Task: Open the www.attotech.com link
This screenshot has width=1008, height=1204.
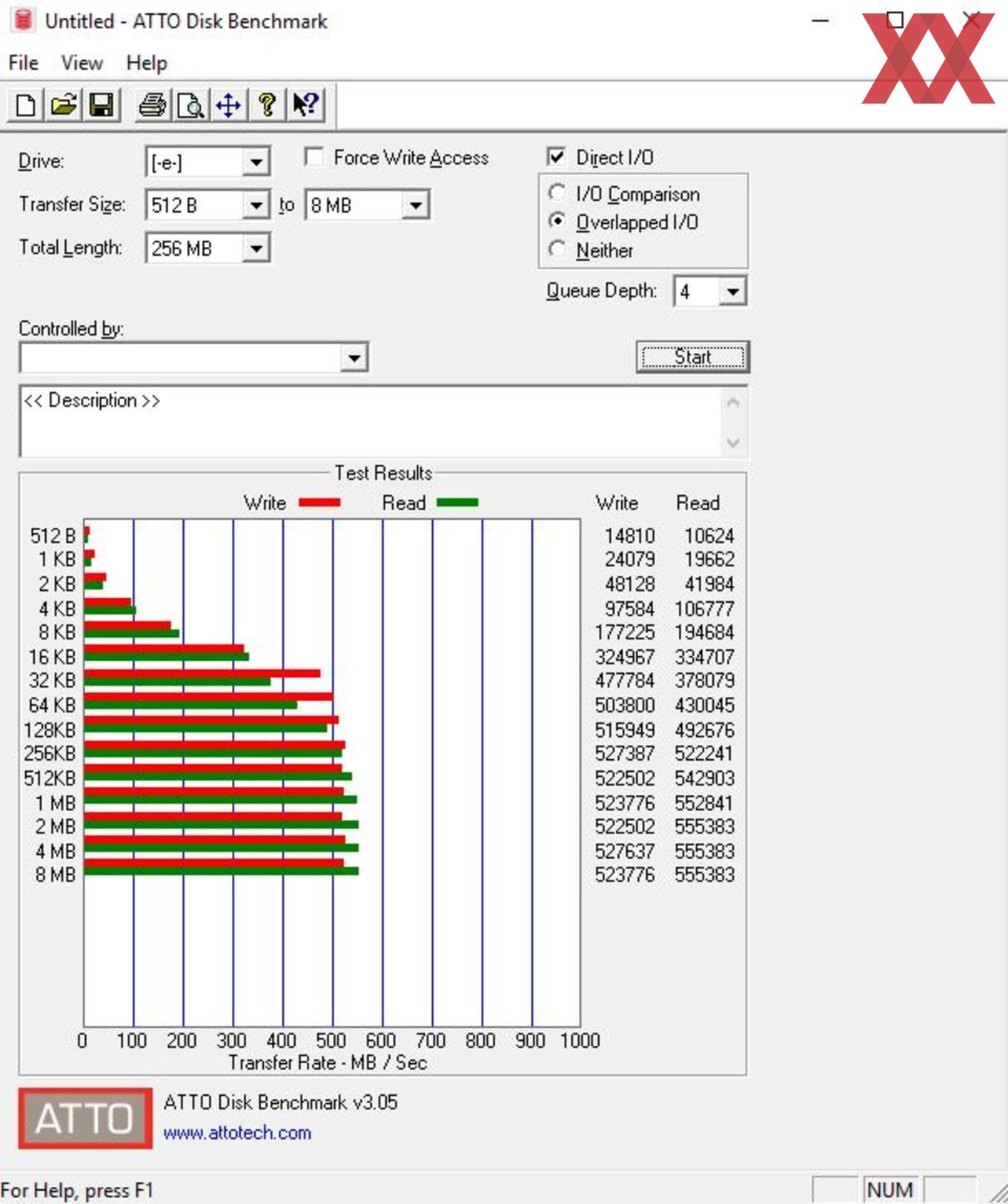Action: pos(237,1133)
